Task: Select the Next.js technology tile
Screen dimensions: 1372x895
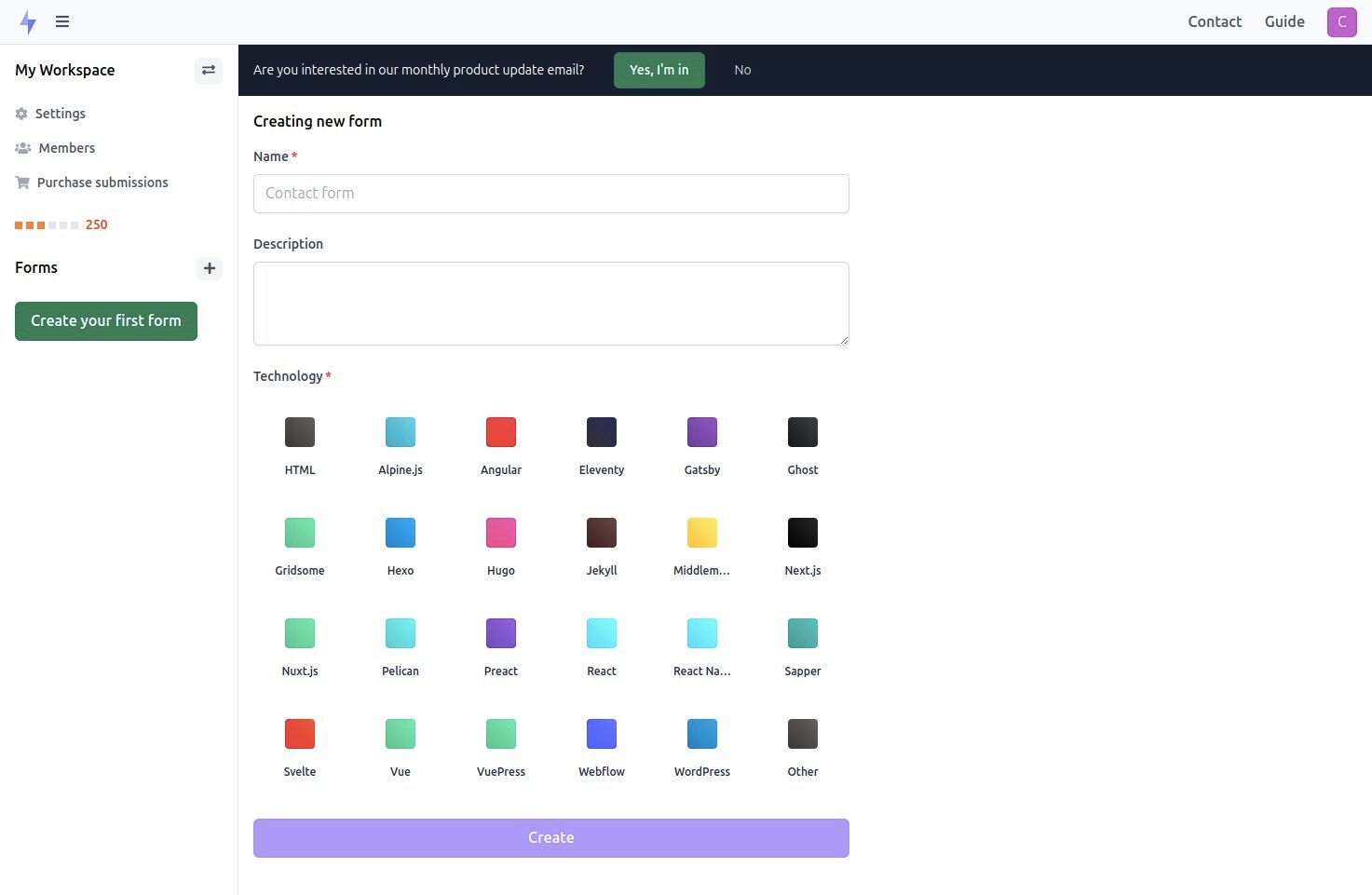Action: [x=802, y=532]
